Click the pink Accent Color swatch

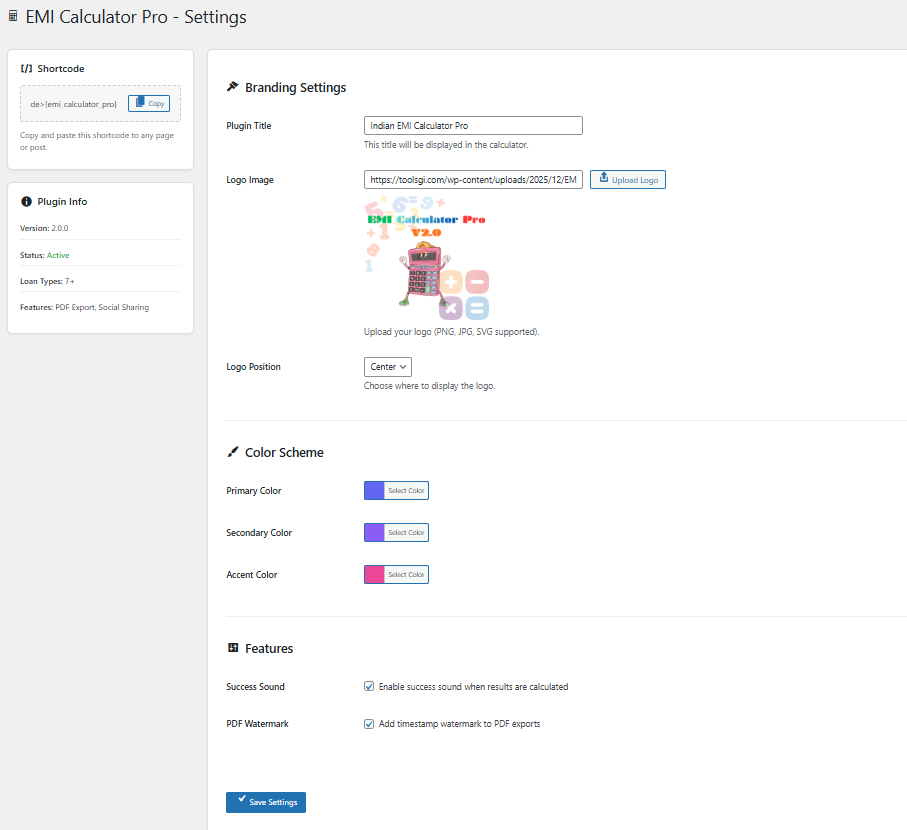[x=374, y=575]
